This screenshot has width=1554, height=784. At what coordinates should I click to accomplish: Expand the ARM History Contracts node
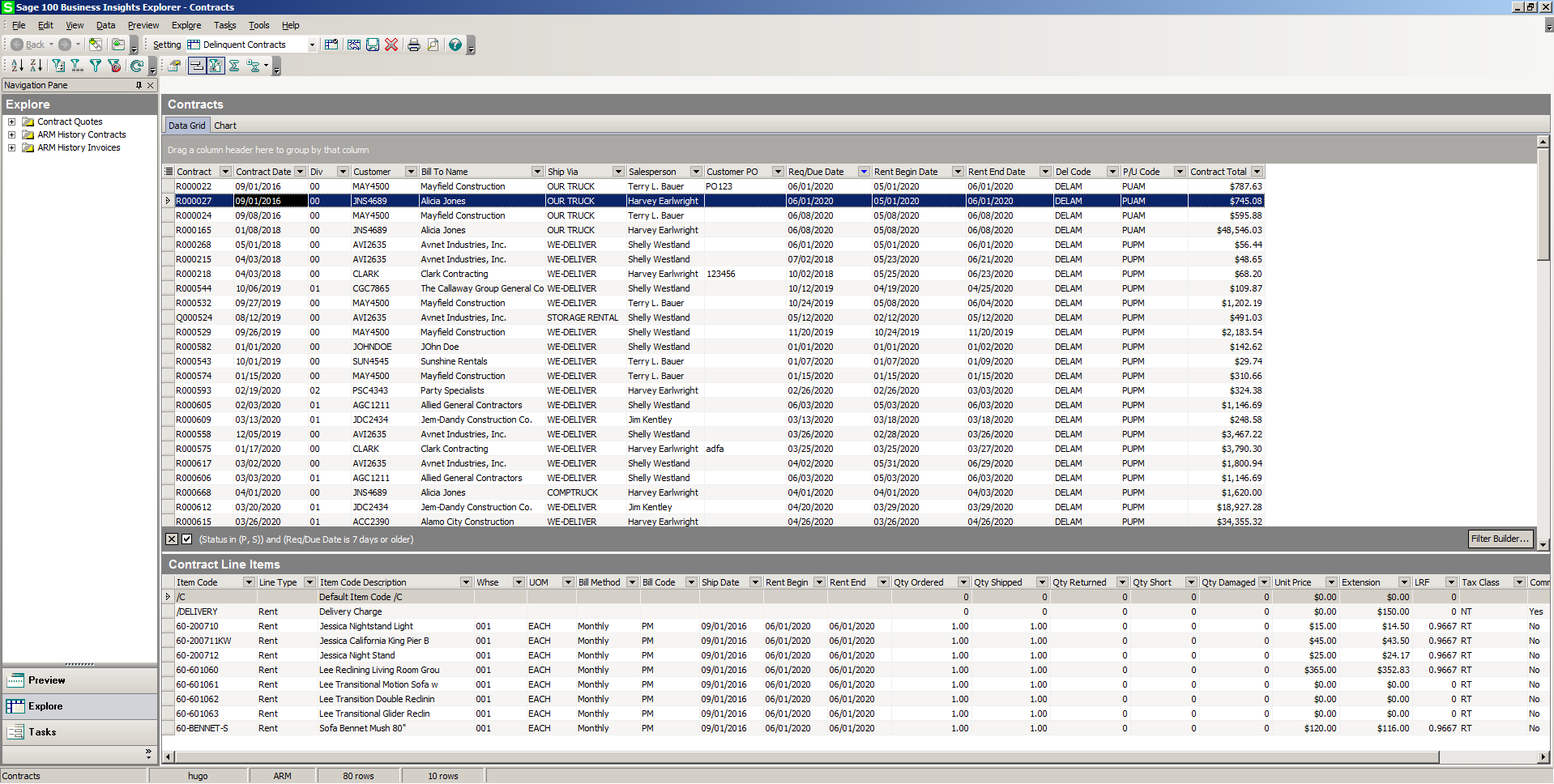point(11,135)
